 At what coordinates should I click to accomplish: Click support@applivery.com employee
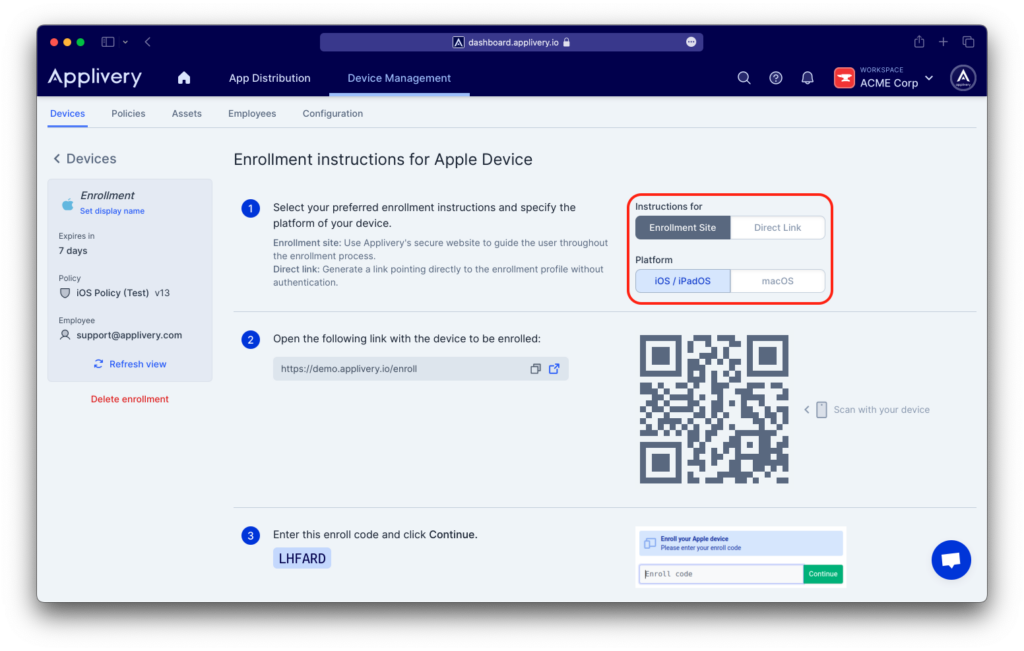[129, 335]
